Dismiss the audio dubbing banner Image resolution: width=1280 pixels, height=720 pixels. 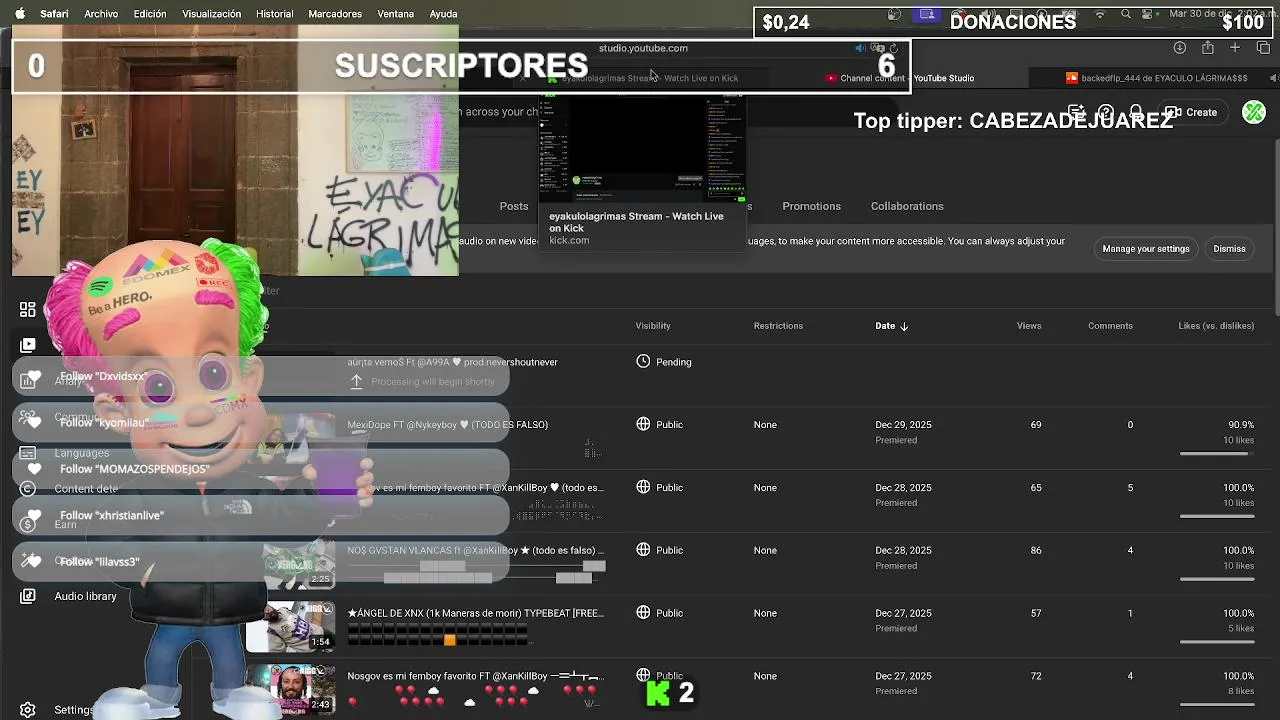tap(1229, 249)
